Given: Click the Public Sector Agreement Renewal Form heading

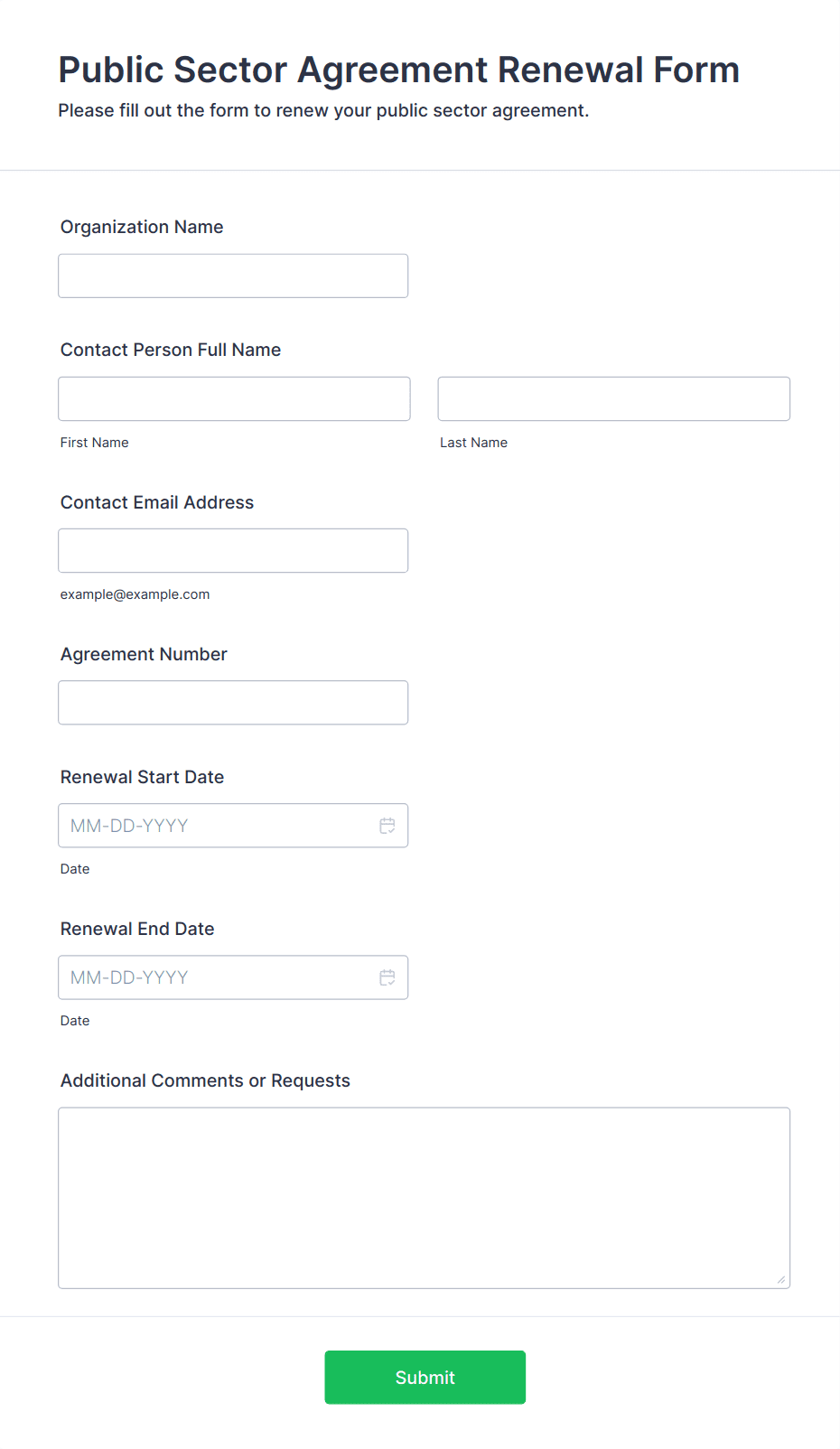Looking at the screenshot, I should 399,70.
